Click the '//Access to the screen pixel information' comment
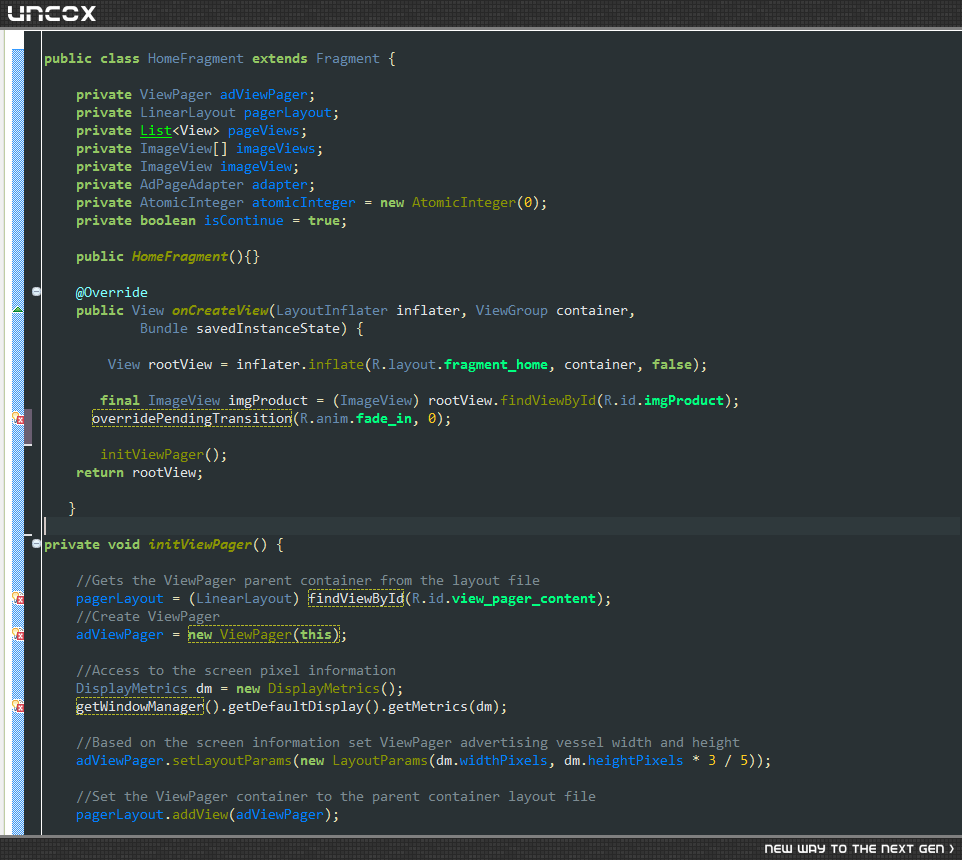Screen dimensions: 962x860 point(236,670)
